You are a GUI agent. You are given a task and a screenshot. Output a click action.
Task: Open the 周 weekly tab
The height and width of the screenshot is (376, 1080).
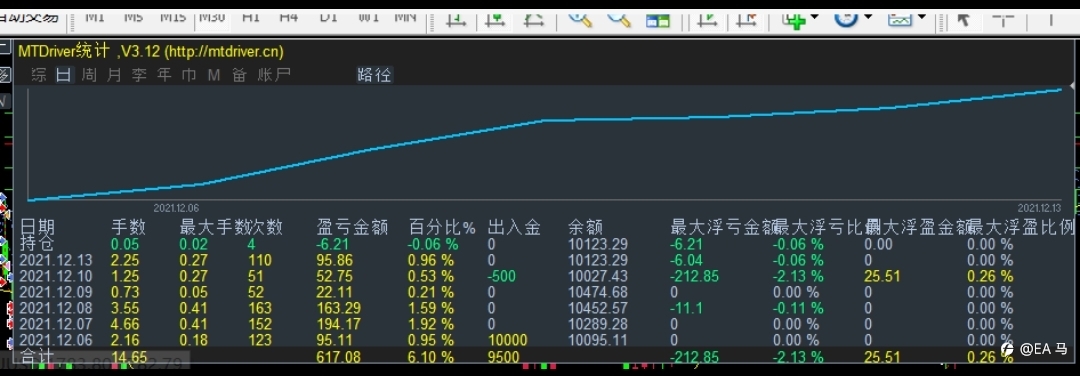click(x=89, y=75)
